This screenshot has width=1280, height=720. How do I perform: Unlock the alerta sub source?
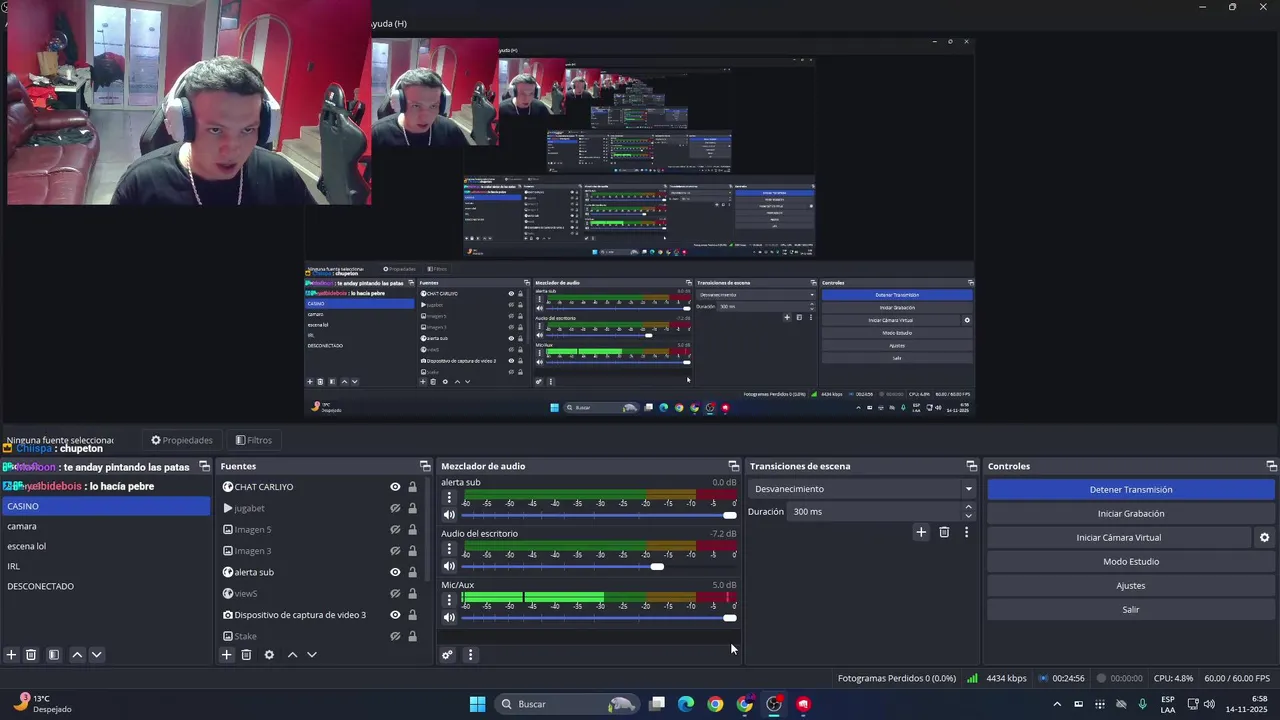click(x=412, y=572)
